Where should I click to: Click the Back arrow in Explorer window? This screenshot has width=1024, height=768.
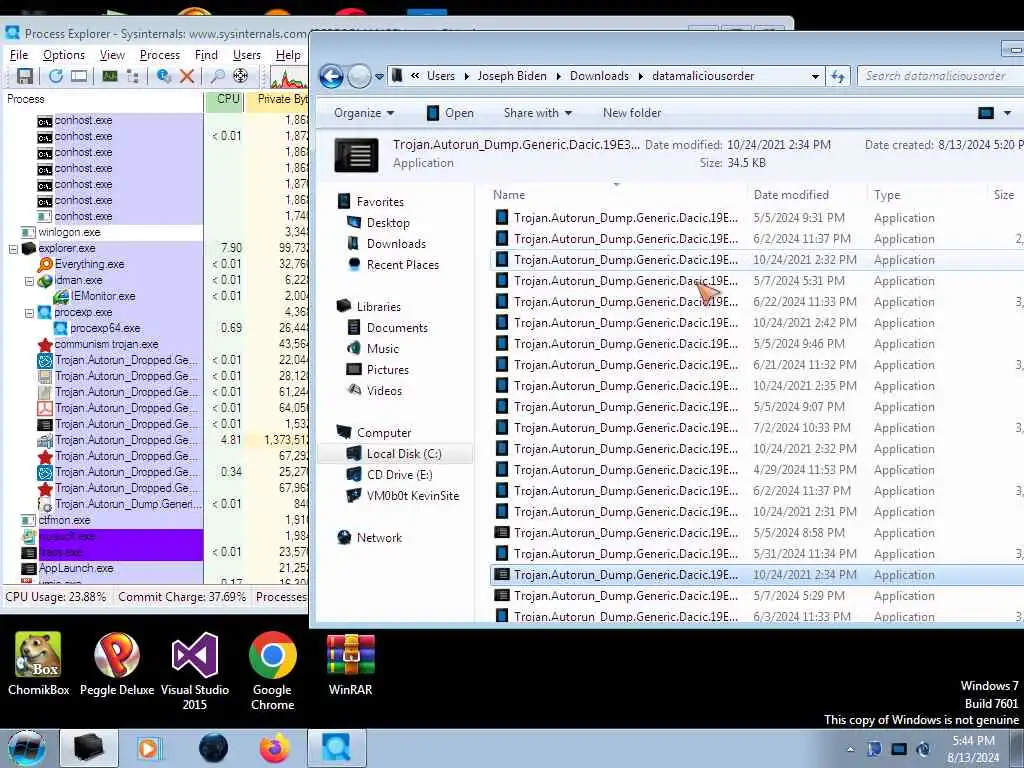pyautogui.click(x=331, y=76)
